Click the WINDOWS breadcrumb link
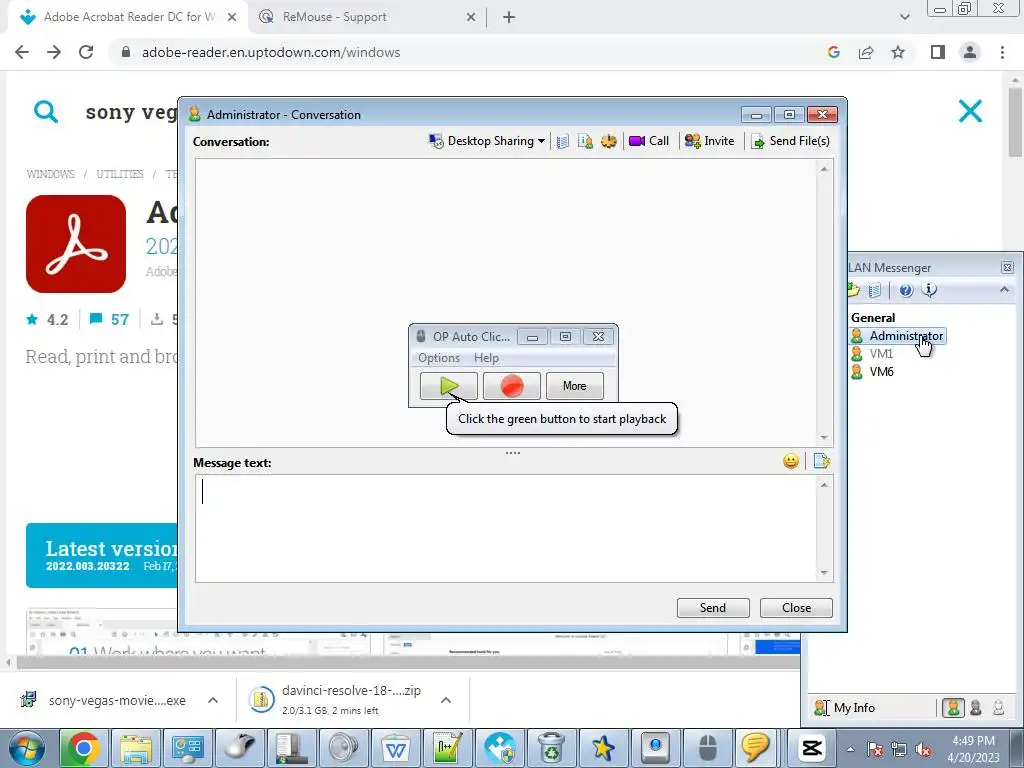 pos(50,174)
